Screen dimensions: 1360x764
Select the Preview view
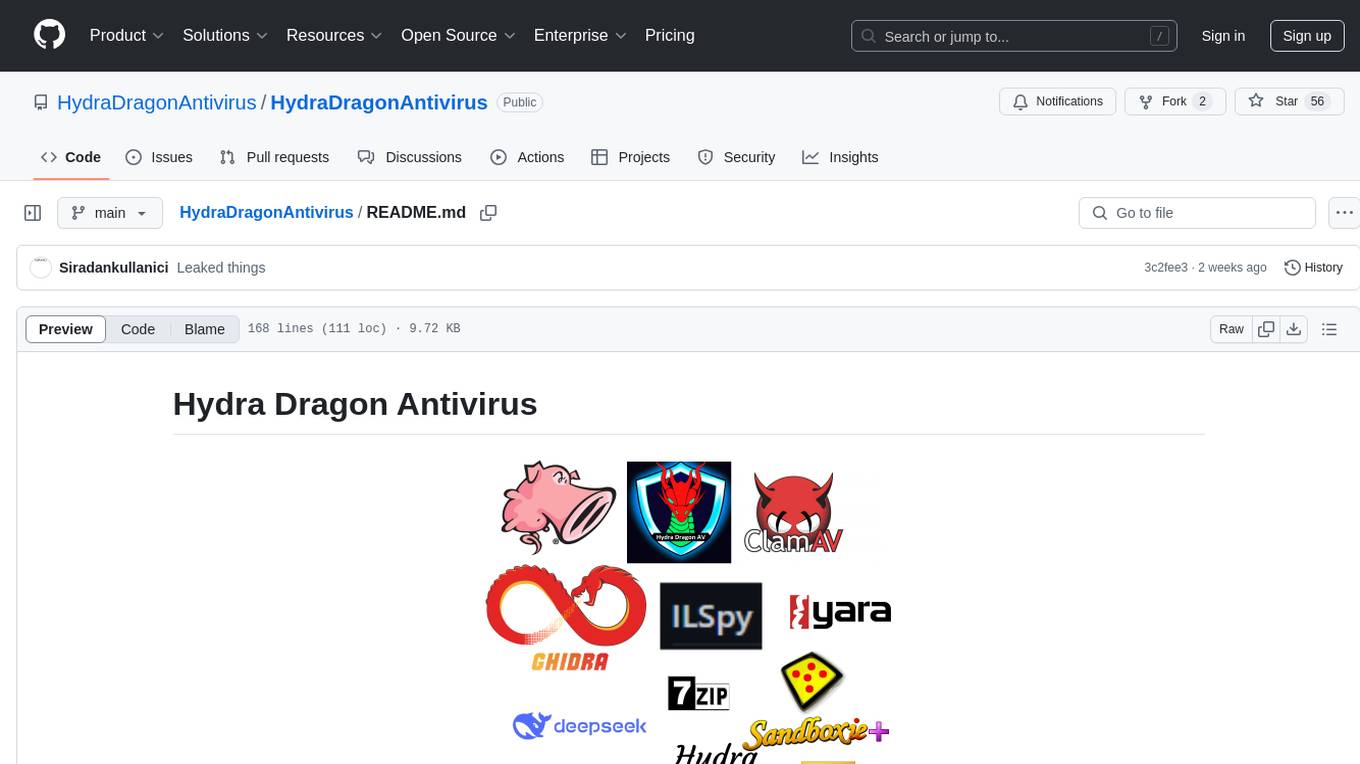tap(66, 329)
